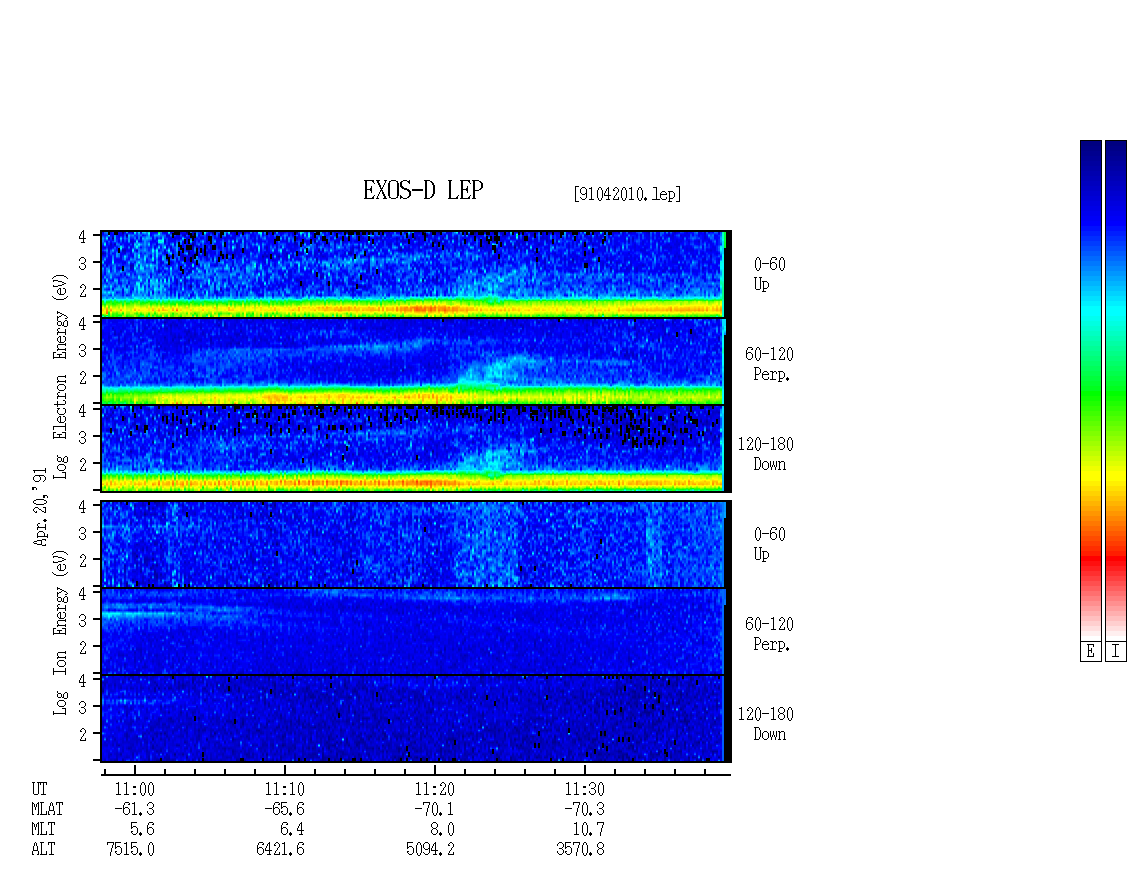This screenshot has height=875, width=1130.
Task: Pick the electron color scale bar above E
Action: [x=1090, y=390]
